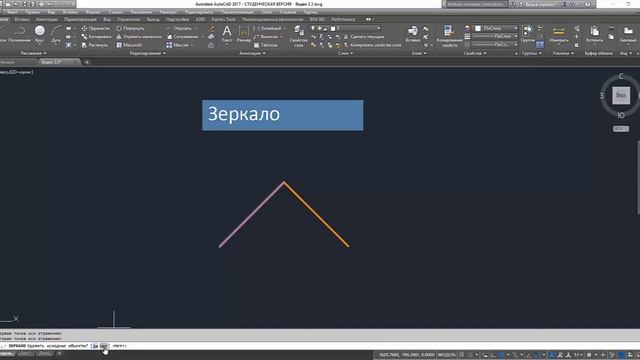Image resolution: width=640 pixels, height=360 pixels.
Task: Toggle grid display in status bar
Action: pyautogui.click(x=462, y=355)
